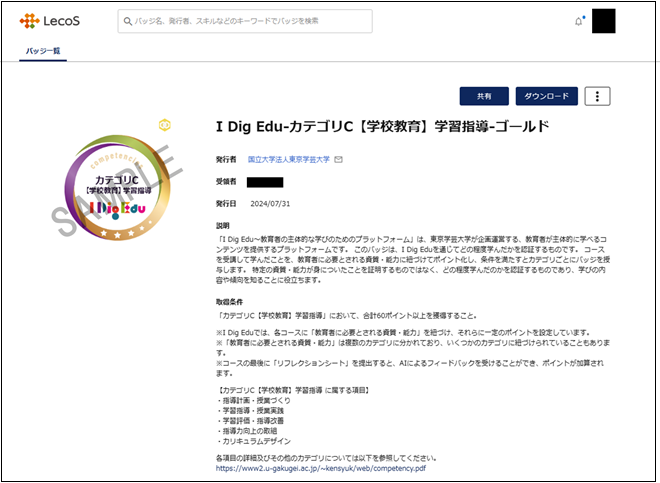
Task: Select item ・カリキュラムデザイン
Action: click(253, 441)
